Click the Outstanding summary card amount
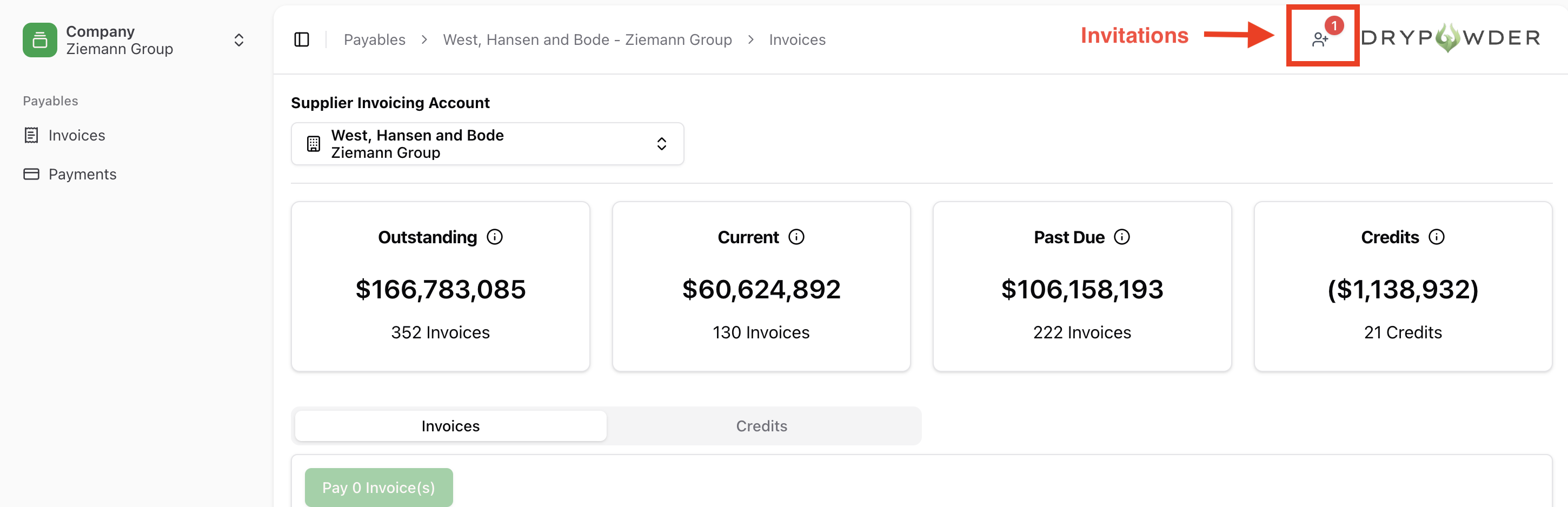This screenshot has width=1568, height=507. pyautogui.click(x=440, y=289)
